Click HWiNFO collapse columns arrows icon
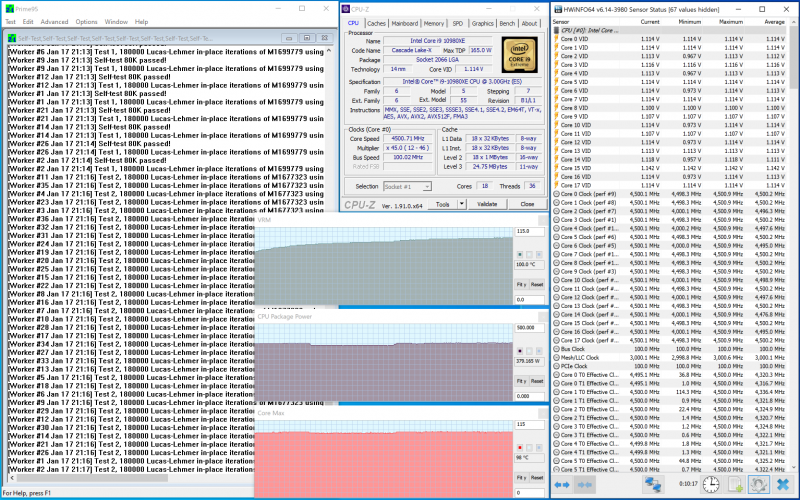 coord(584,484)
